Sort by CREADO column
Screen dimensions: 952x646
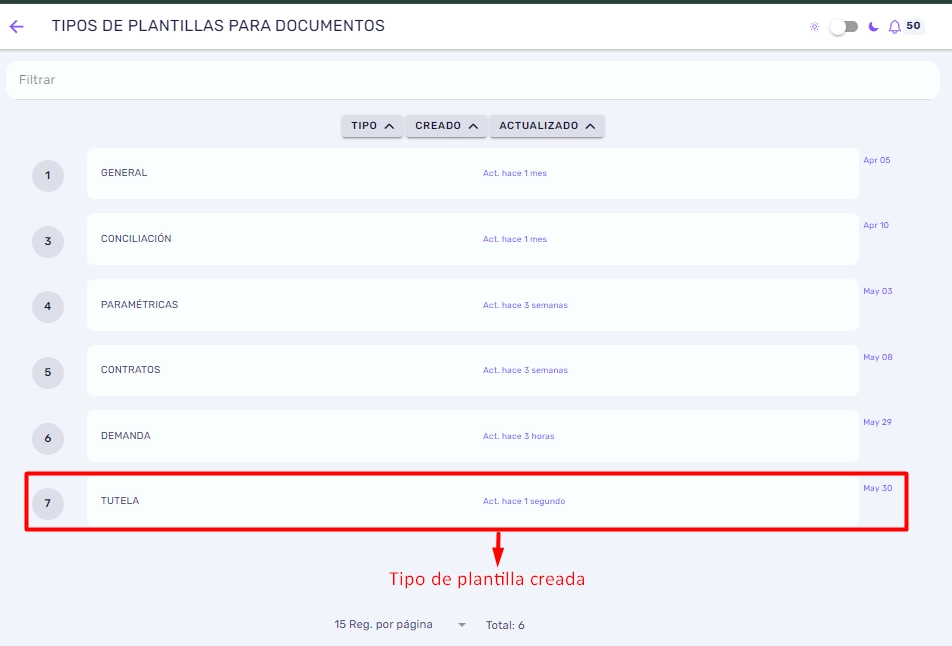tap(446, 126)
